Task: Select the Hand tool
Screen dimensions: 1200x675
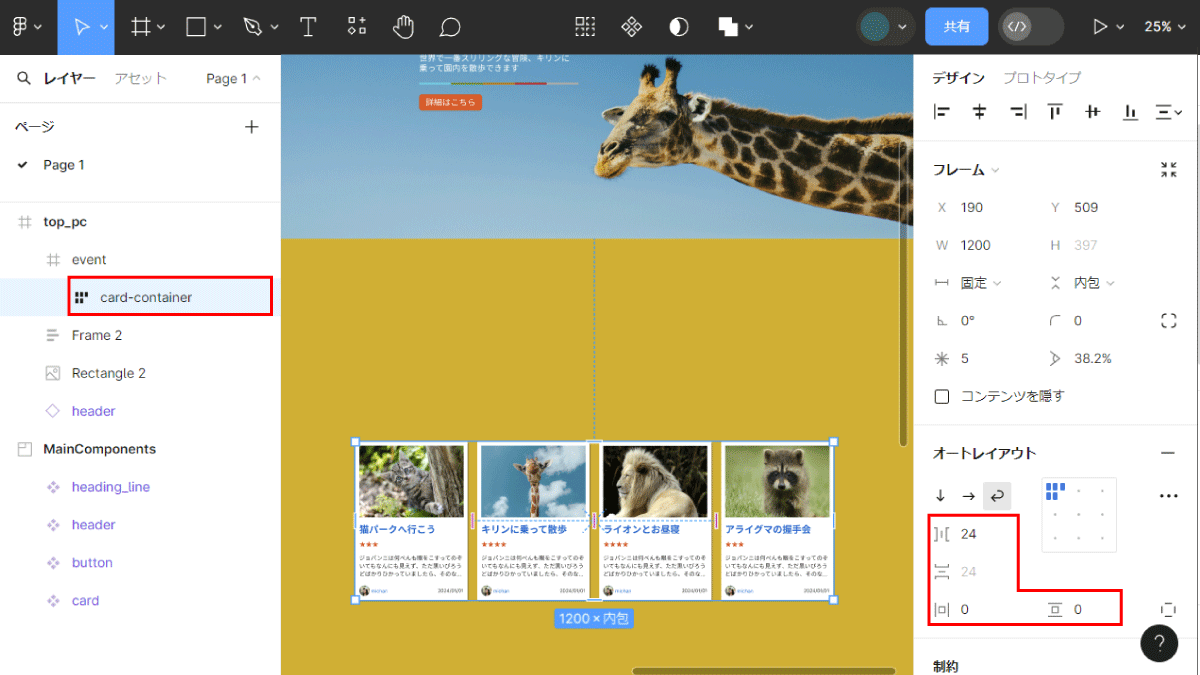Action: [403, 27]
